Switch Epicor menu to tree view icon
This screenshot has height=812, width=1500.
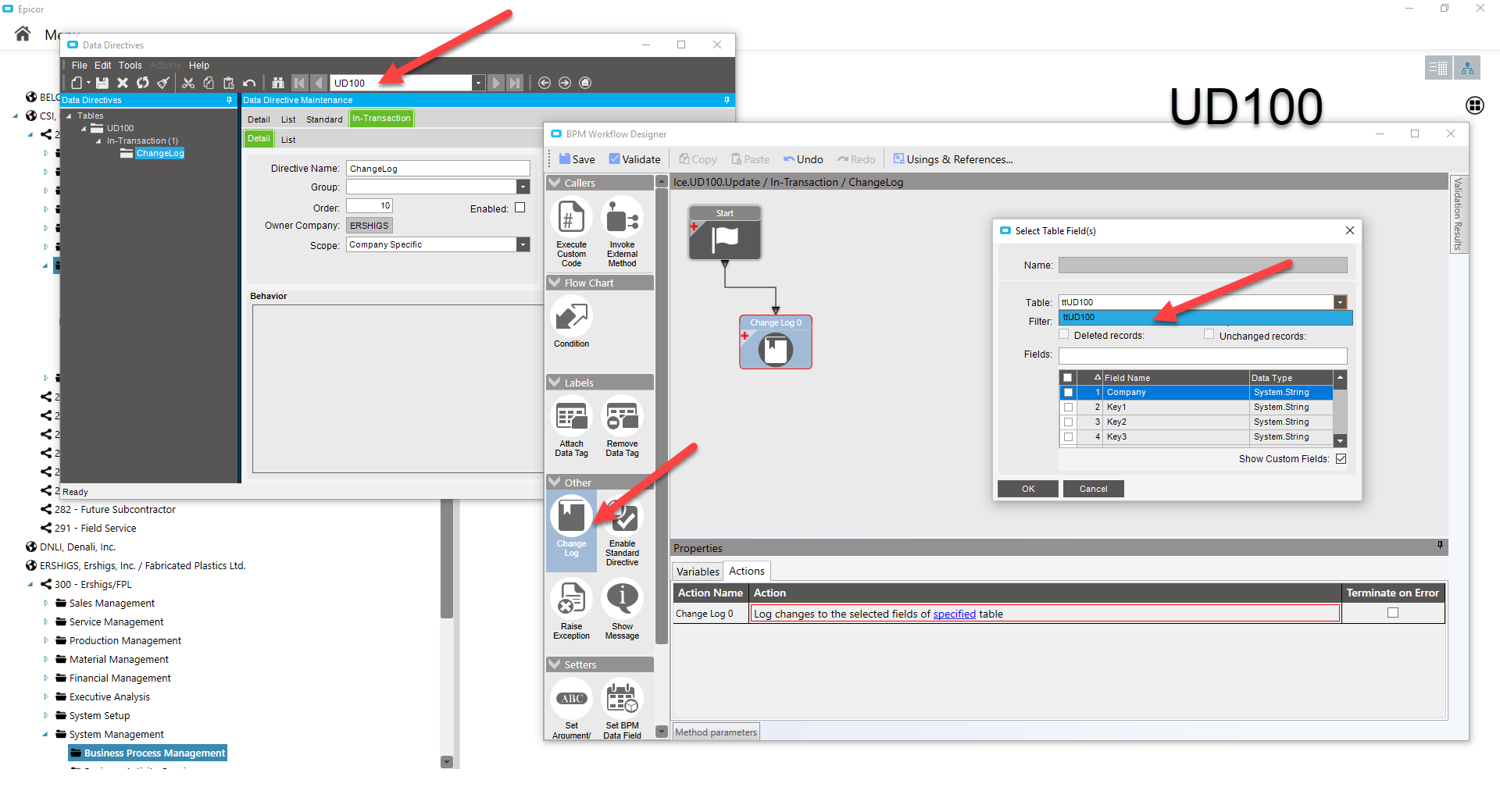click(x=1467, y=69)
